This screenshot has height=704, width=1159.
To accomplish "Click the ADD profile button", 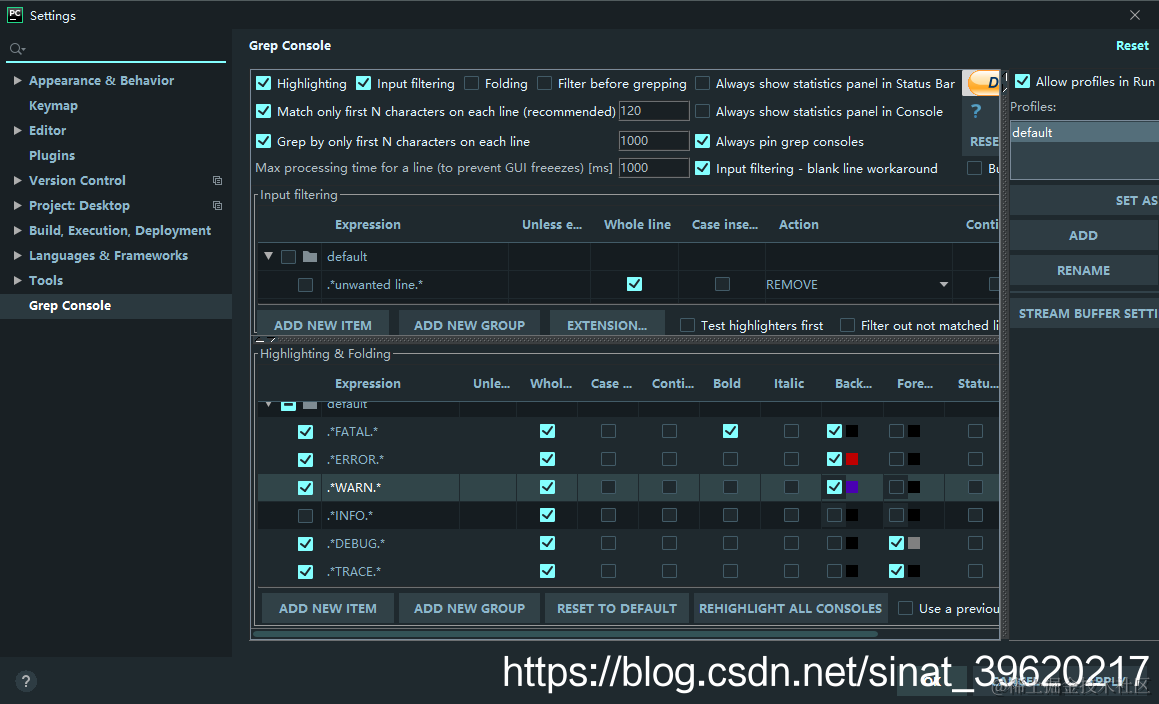I will point(1084,235).
